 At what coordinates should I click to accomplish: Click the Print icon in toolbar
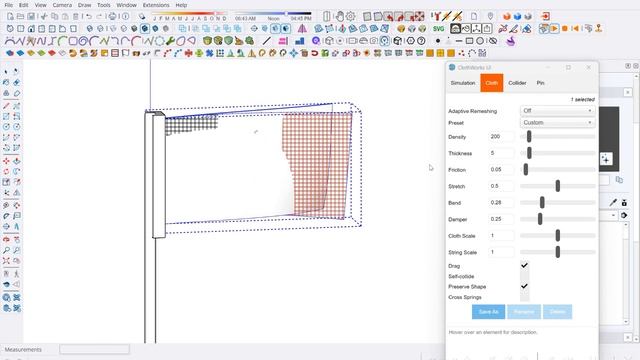coord(112,17)
